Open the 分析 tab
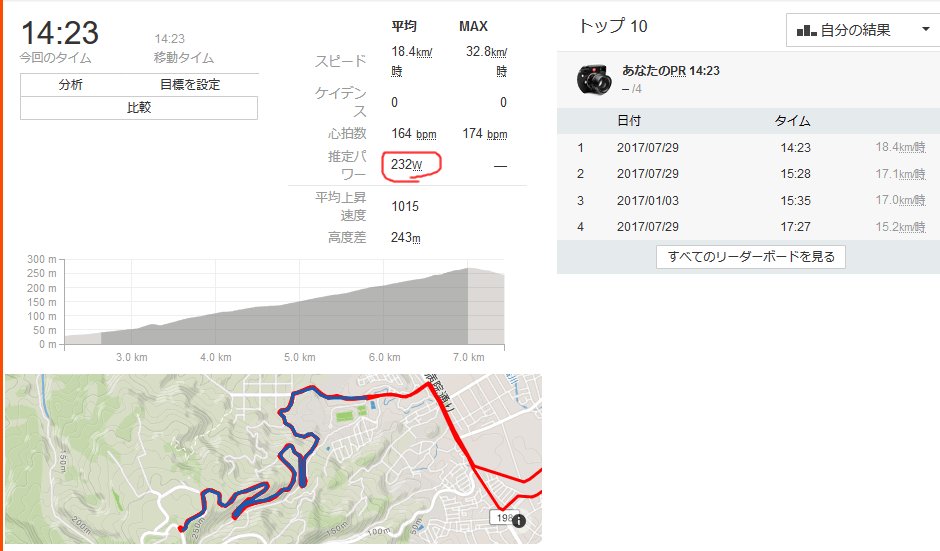The height and width of the screenshot is (551, 940). pyautogui.click(x=70, y=85)
